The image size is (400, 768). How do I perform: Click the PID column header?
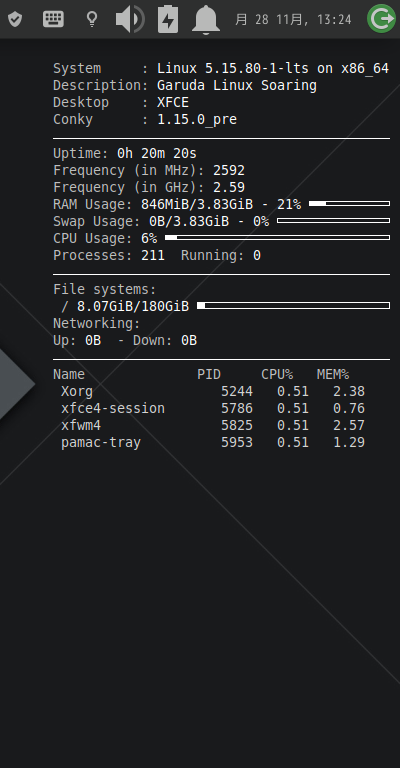click(x=209, y=374)
